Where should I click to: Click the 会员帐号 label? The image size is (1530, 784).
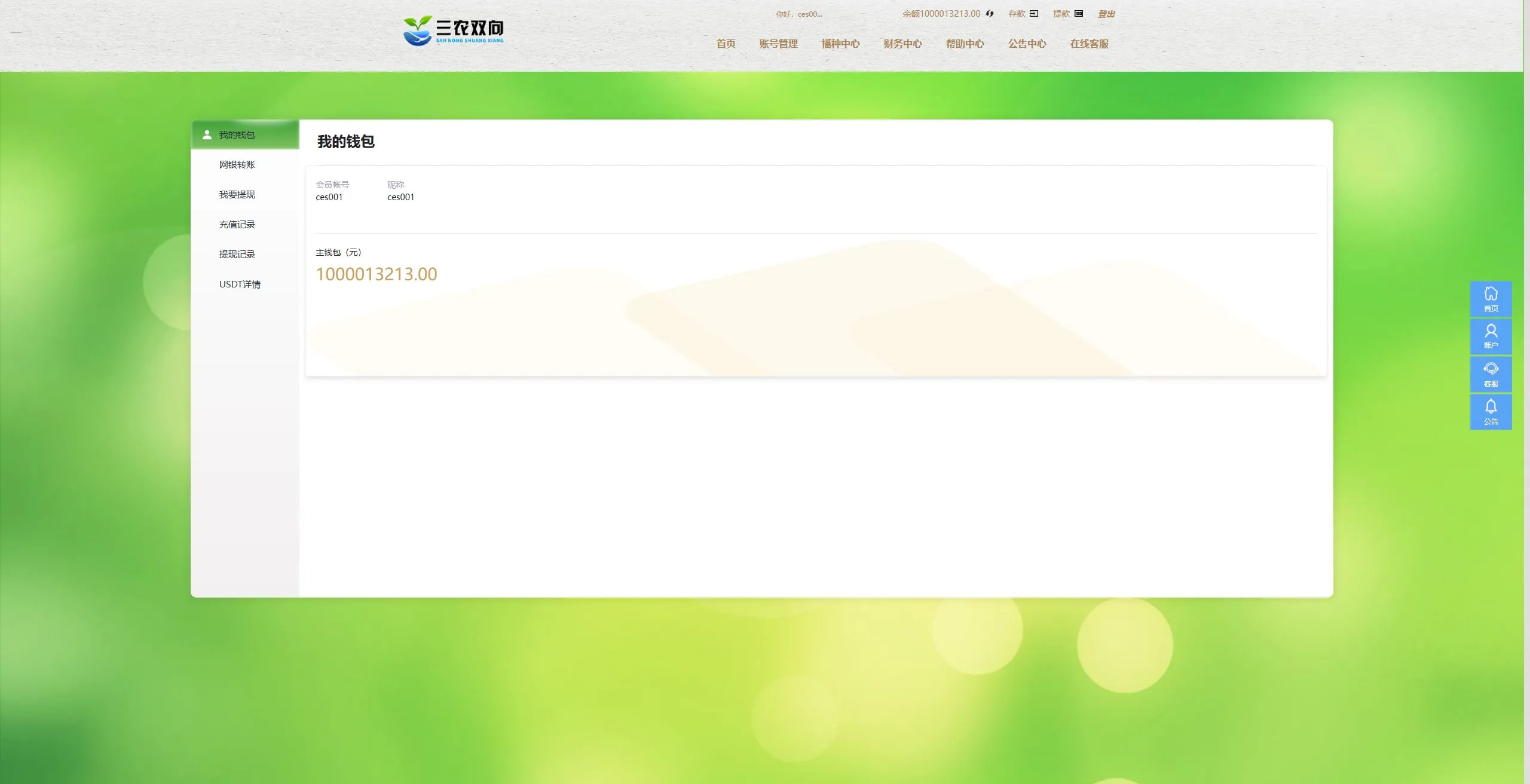(x=332, y=185)
